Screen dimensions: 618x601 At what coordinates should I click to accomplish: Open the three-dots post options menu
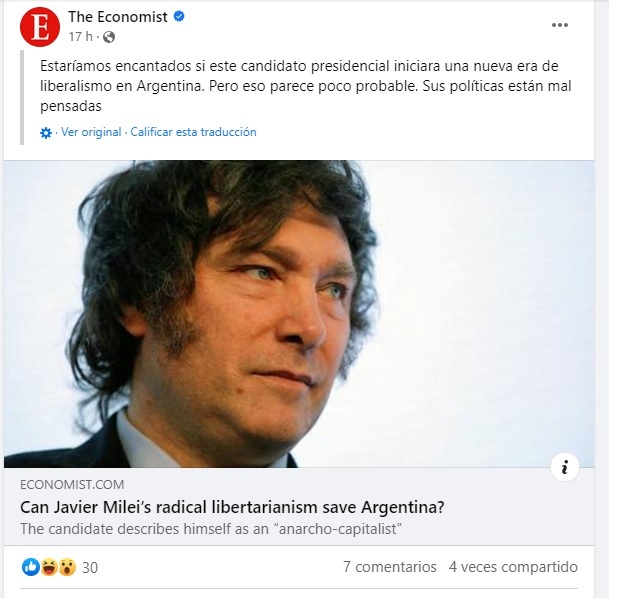pyautogui.click(x=560, y=25)
